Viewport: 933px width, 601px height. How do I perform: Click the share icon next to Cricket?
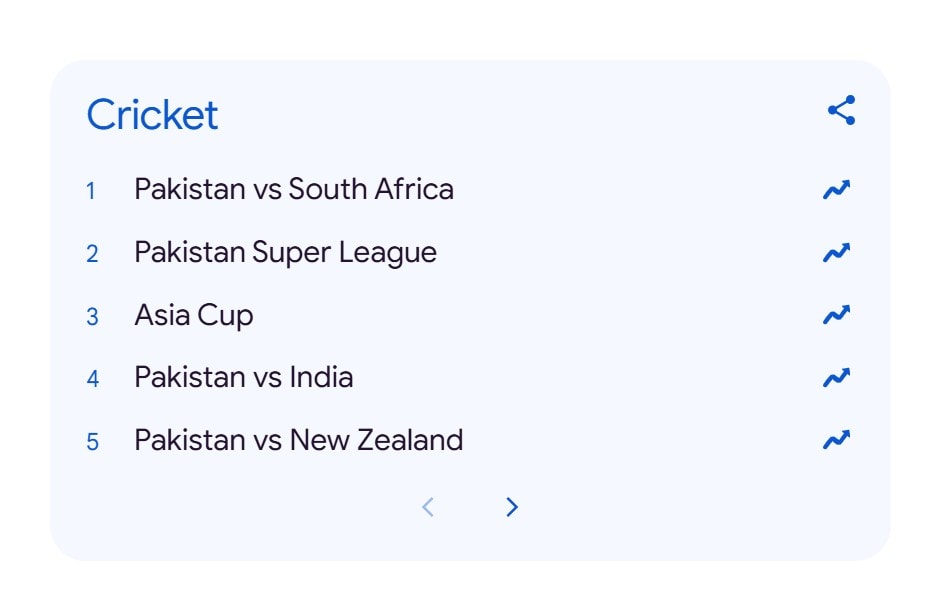pyautogui.click(x=840, y=110)
